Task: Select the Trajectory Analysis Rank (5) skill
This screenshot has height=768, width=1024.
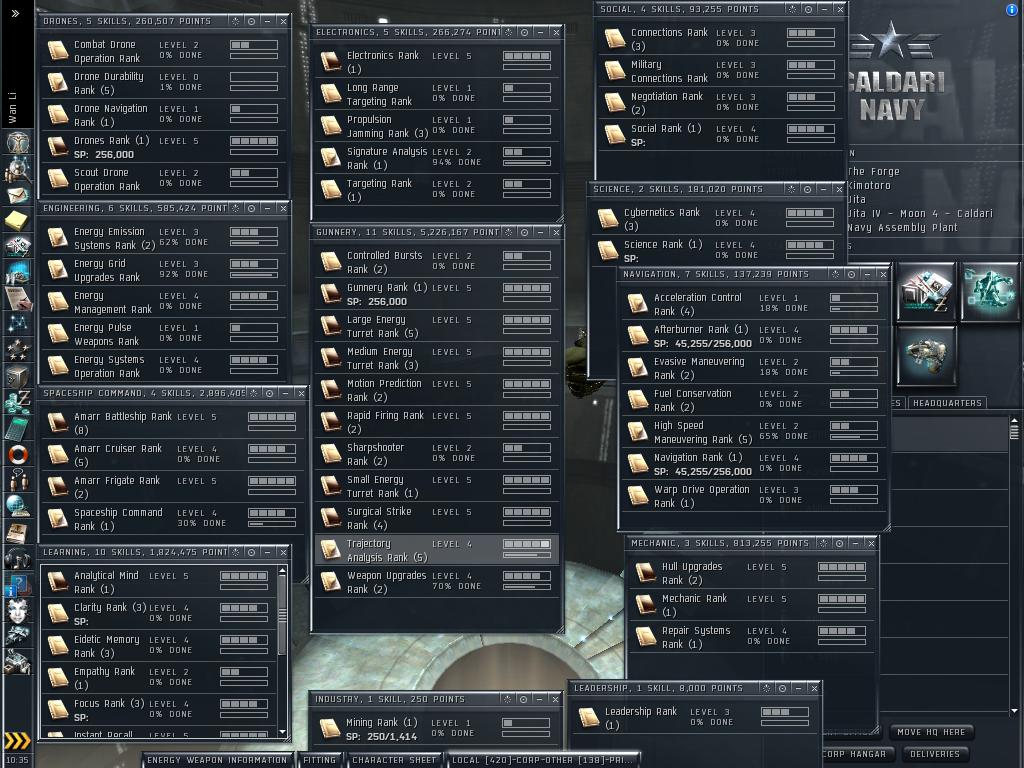Action: pos(436,550)
